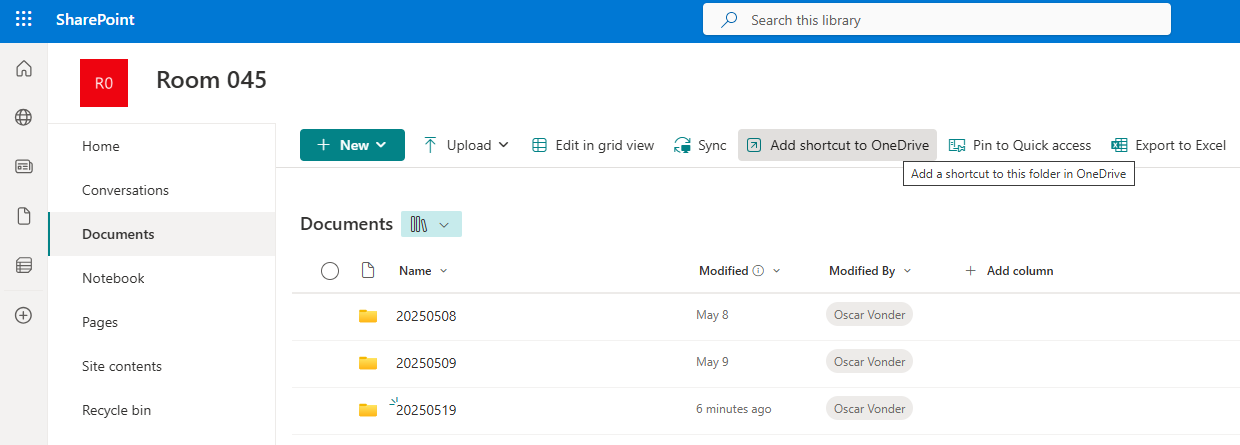Click the Pin to Quick access icon
1240x445 pixels.
point(957,145)
